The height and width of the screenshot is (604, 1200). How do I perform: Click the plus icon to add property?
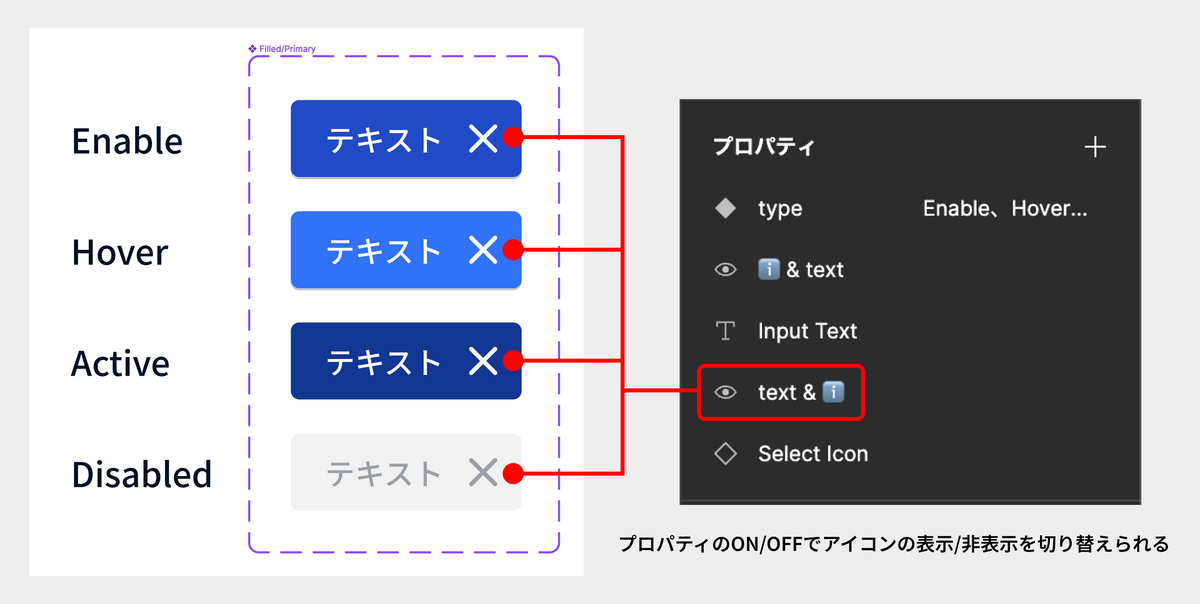(x=1095, y=147)
